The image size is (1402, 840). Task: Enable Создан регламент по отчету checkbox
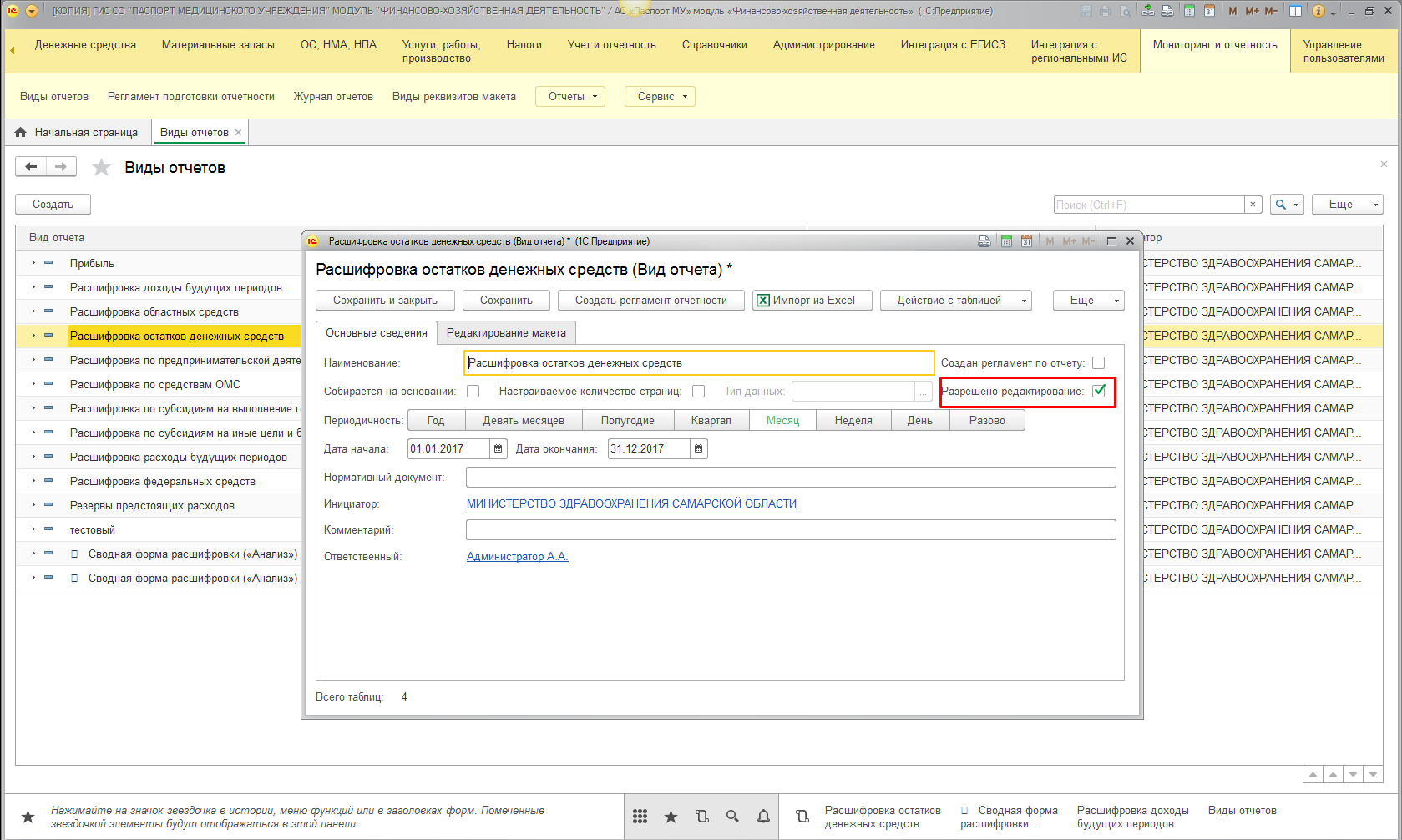(x=1099, y=363)
